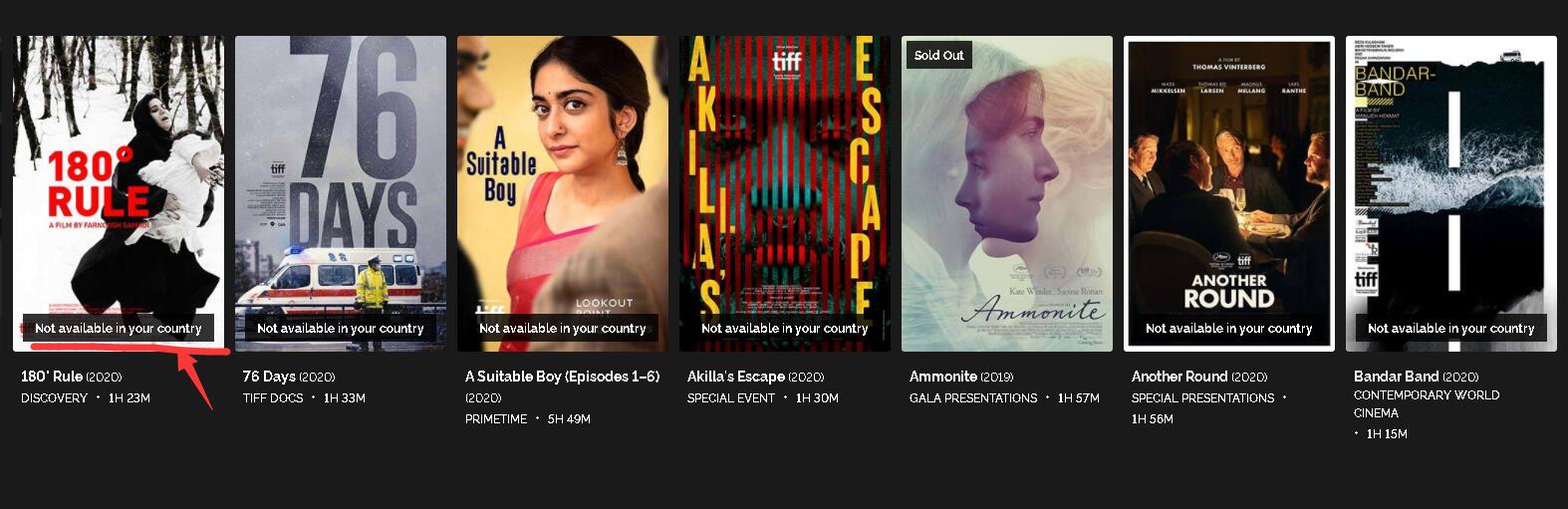Click the 180° Rule (2020) title link
The width and height of the screenshot is (1568, 509).
[x=72, y=377]
